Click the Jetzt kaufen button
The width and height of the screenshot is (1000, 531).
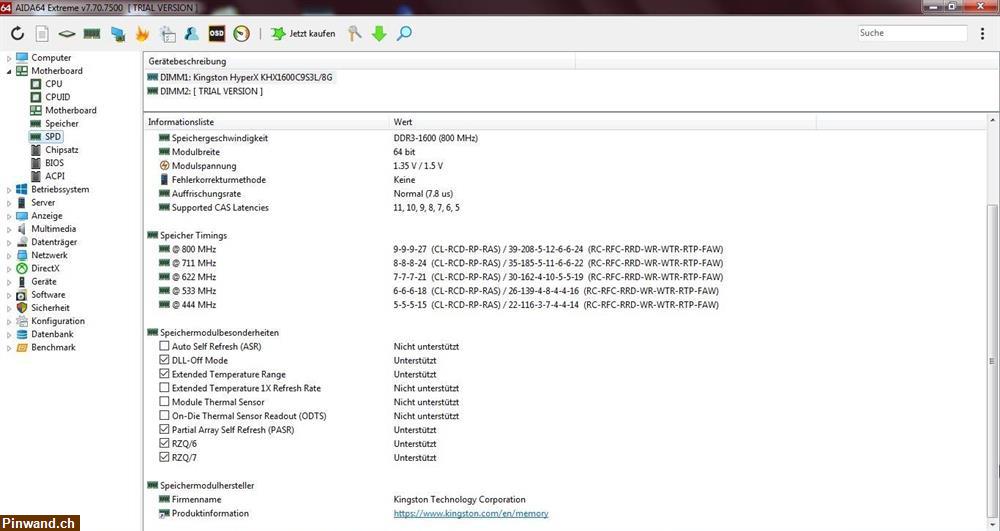click(x=303, y=34)
